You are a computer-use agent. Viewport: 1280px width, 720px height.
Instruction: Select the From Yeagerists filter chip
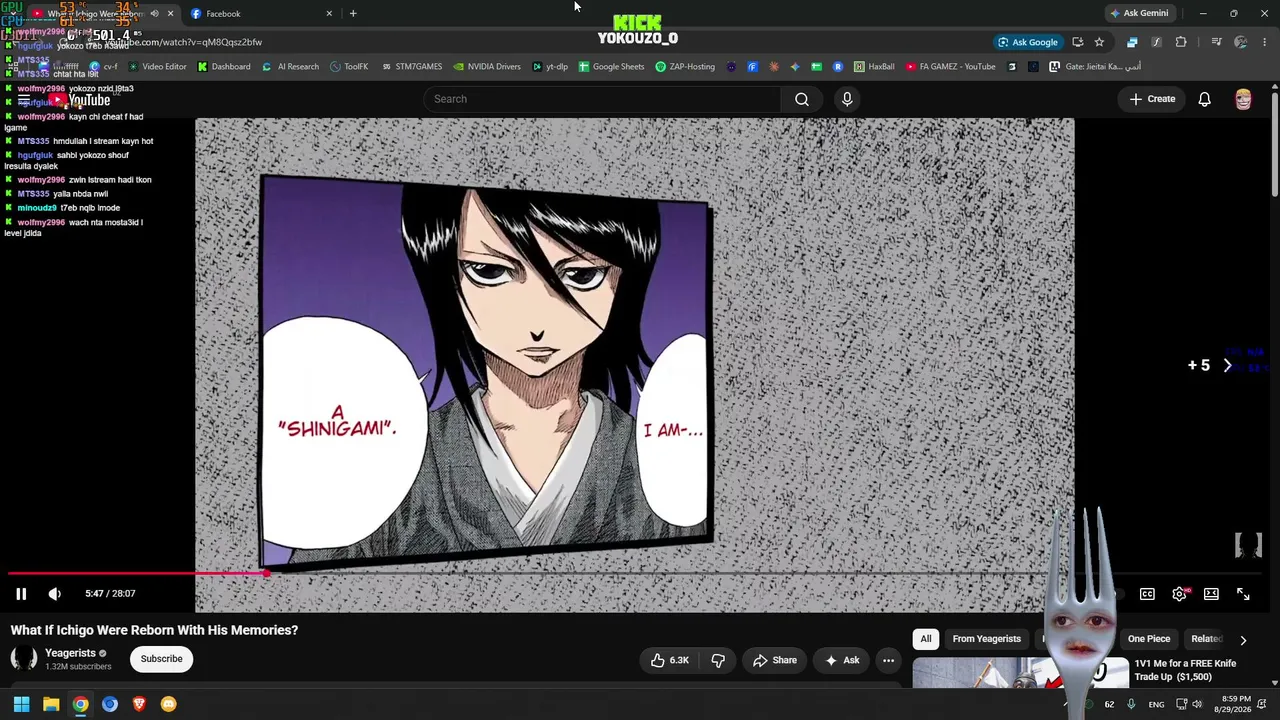coord(987,639)
